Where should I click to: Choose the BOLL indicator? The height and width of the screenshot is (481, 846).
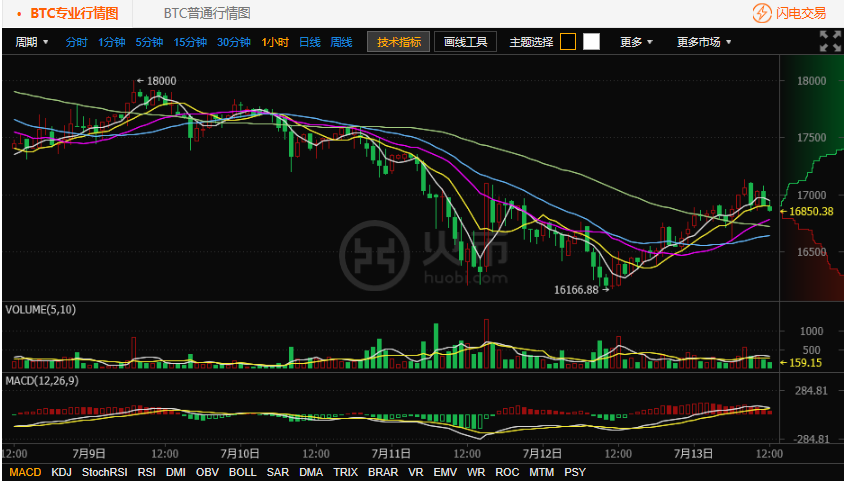coord(242,471)
